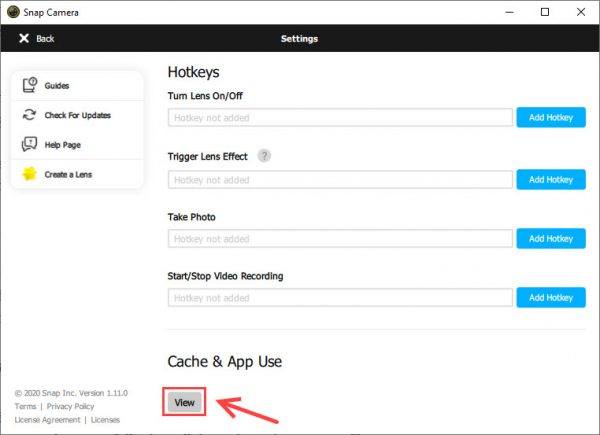Open the Terms link

(x=25, y=407)
